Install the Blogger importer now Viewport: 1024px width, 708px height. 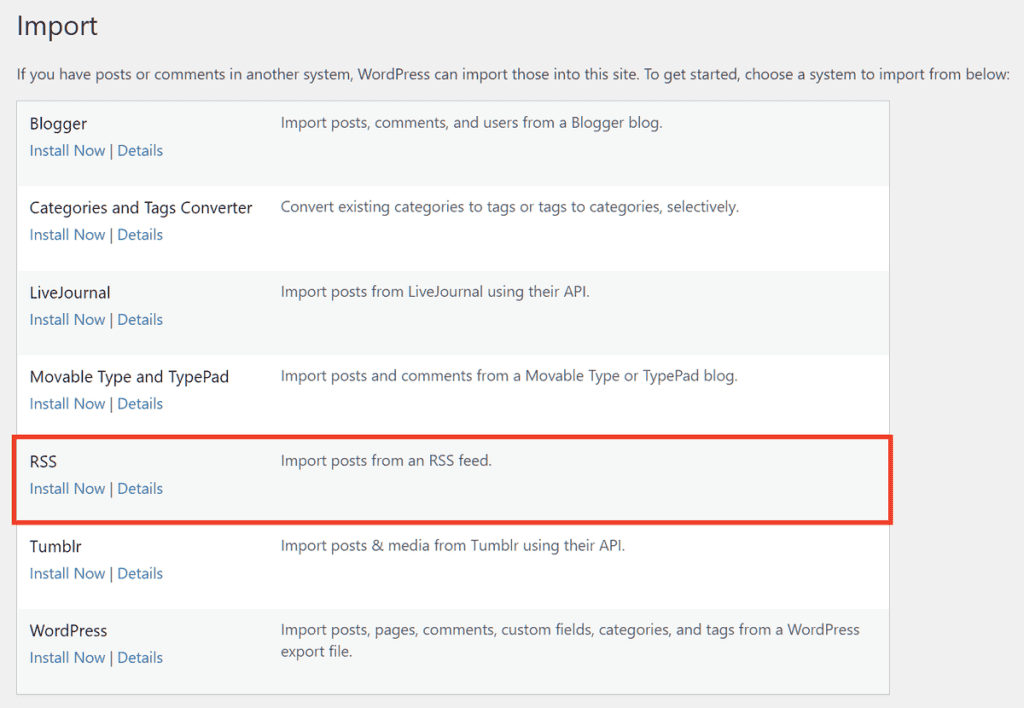67,151
